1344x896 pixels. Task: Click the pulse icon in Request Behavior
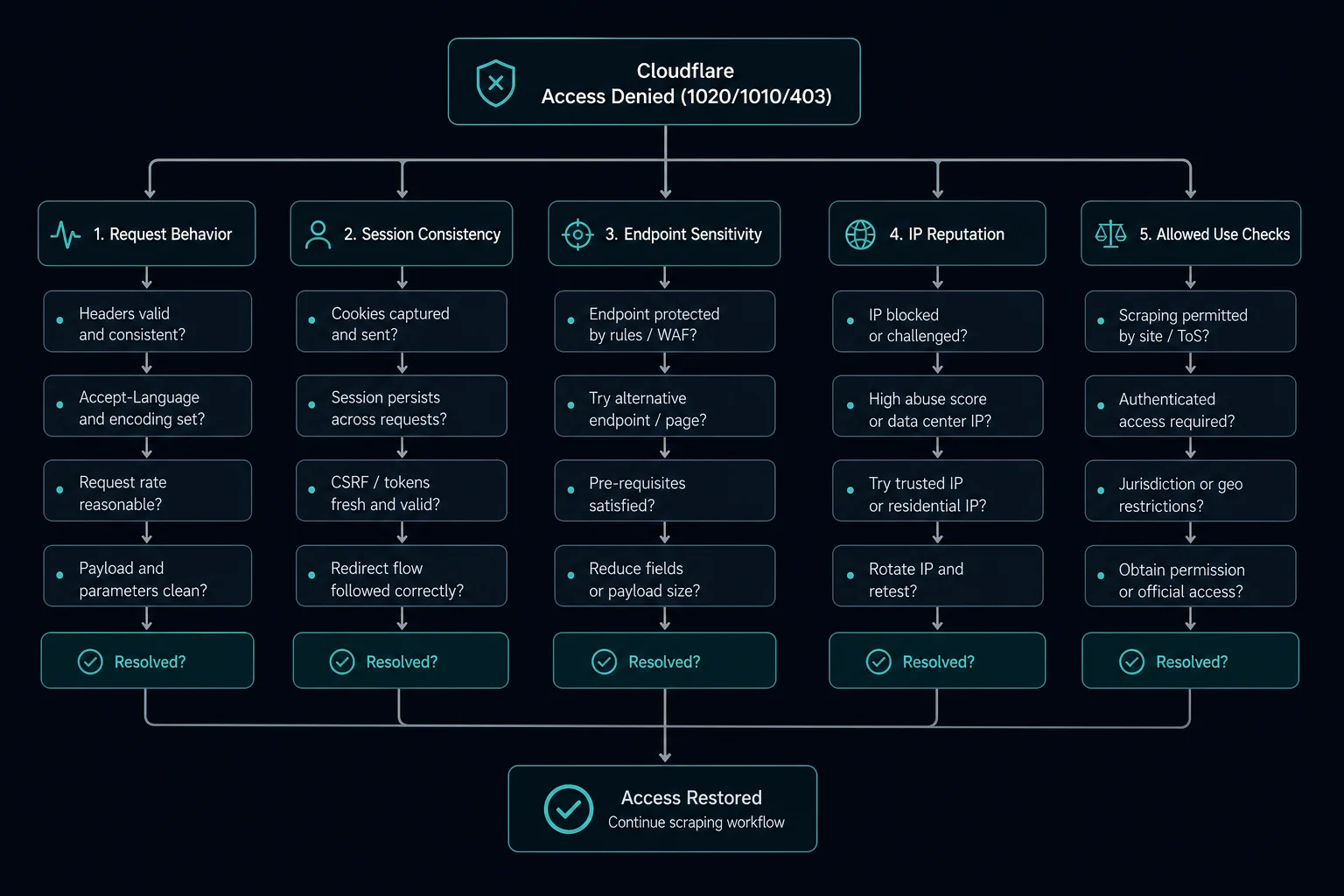point(66,234)
